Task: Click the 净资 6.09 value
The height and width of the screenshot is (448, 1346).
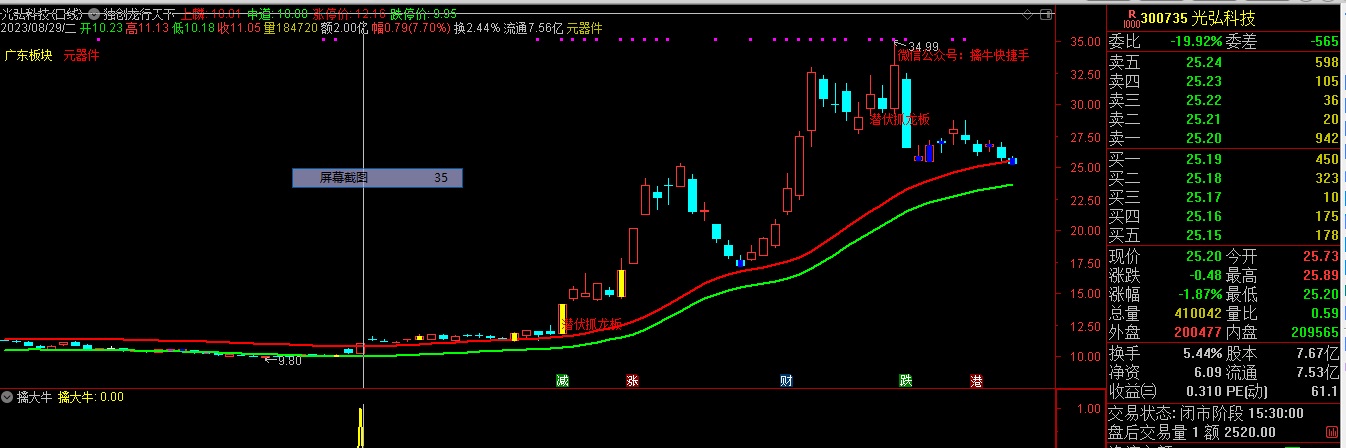Action: pos(1208,372)
